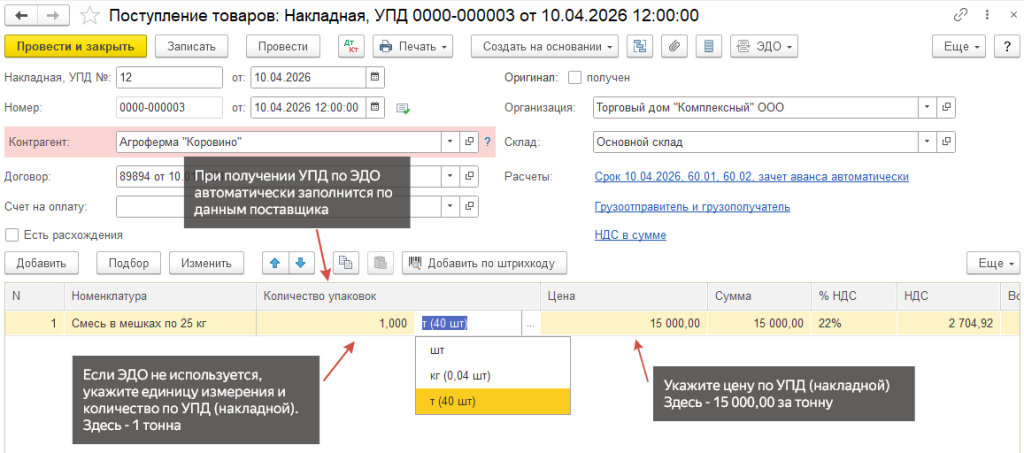Open calendar for Накладная date 10.04.2026

[x=375, y=77]
